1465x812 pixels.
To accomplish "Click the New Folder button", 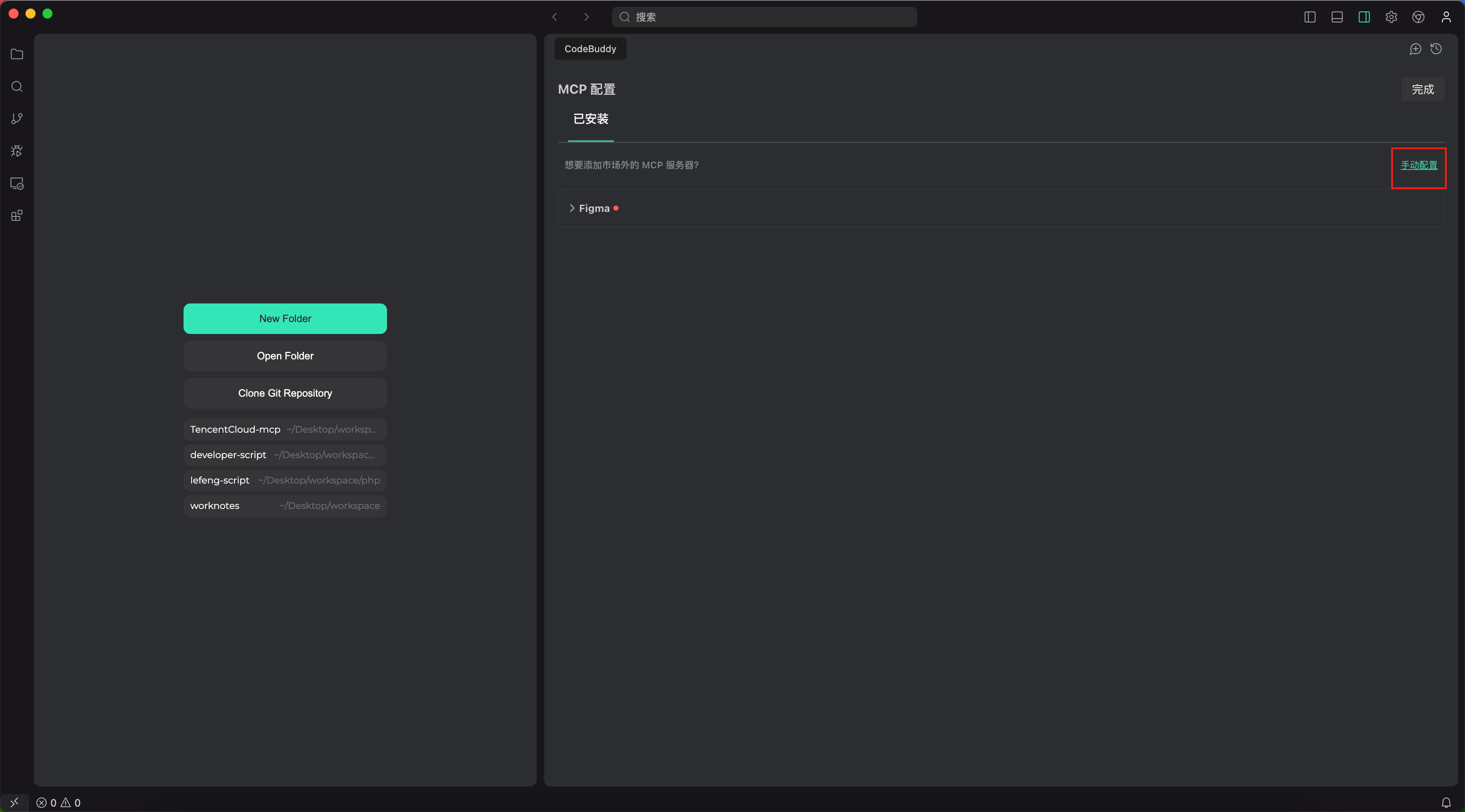I will pyautogui.click(x=285, y=318).
